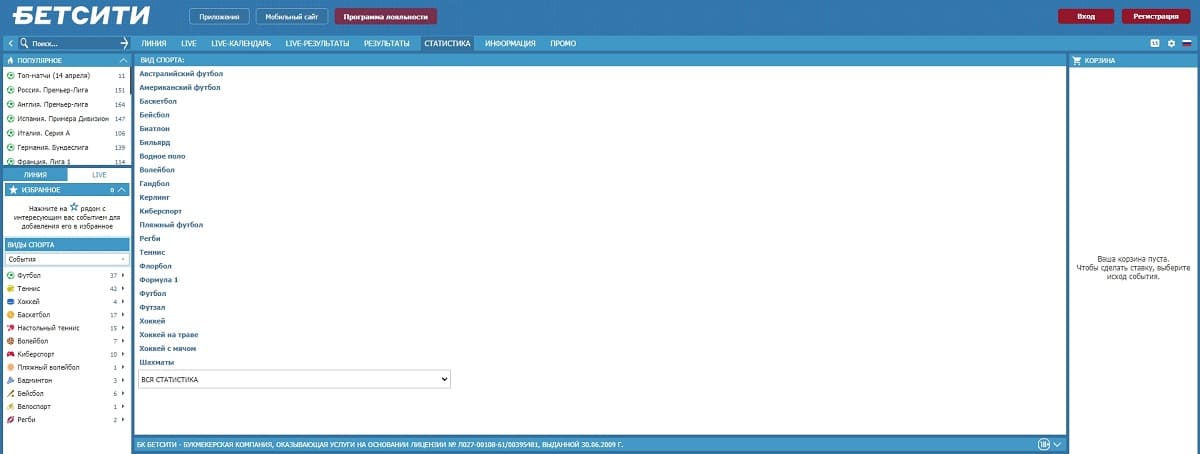1200x454 pixels.
Task: Open Программа лояльности button
Action: pyautogui.click(x=386, y=16)
